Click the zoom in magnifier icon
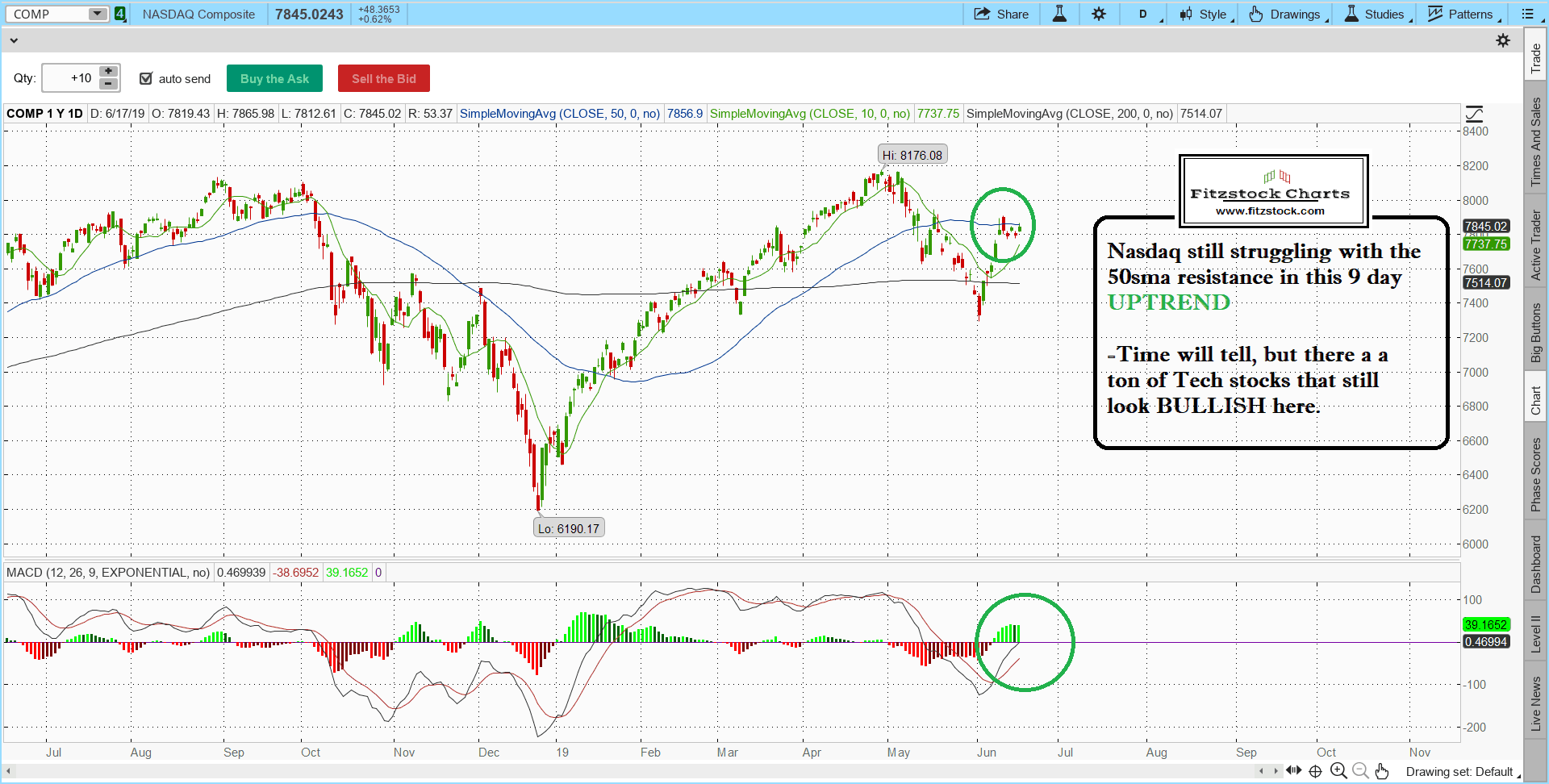1549x784 pixels. tap(1338, 771)
